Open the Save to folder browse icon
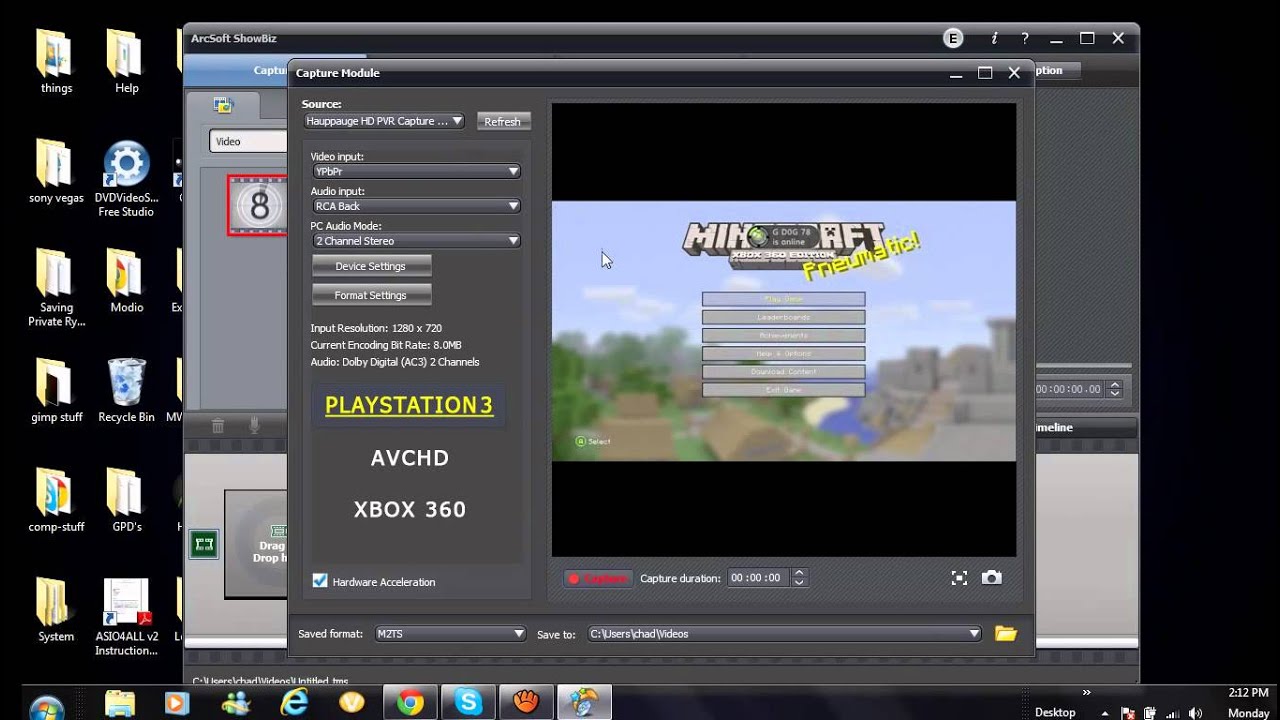The width and height of the screenshot is (1280, 720). click(1006, 633)
